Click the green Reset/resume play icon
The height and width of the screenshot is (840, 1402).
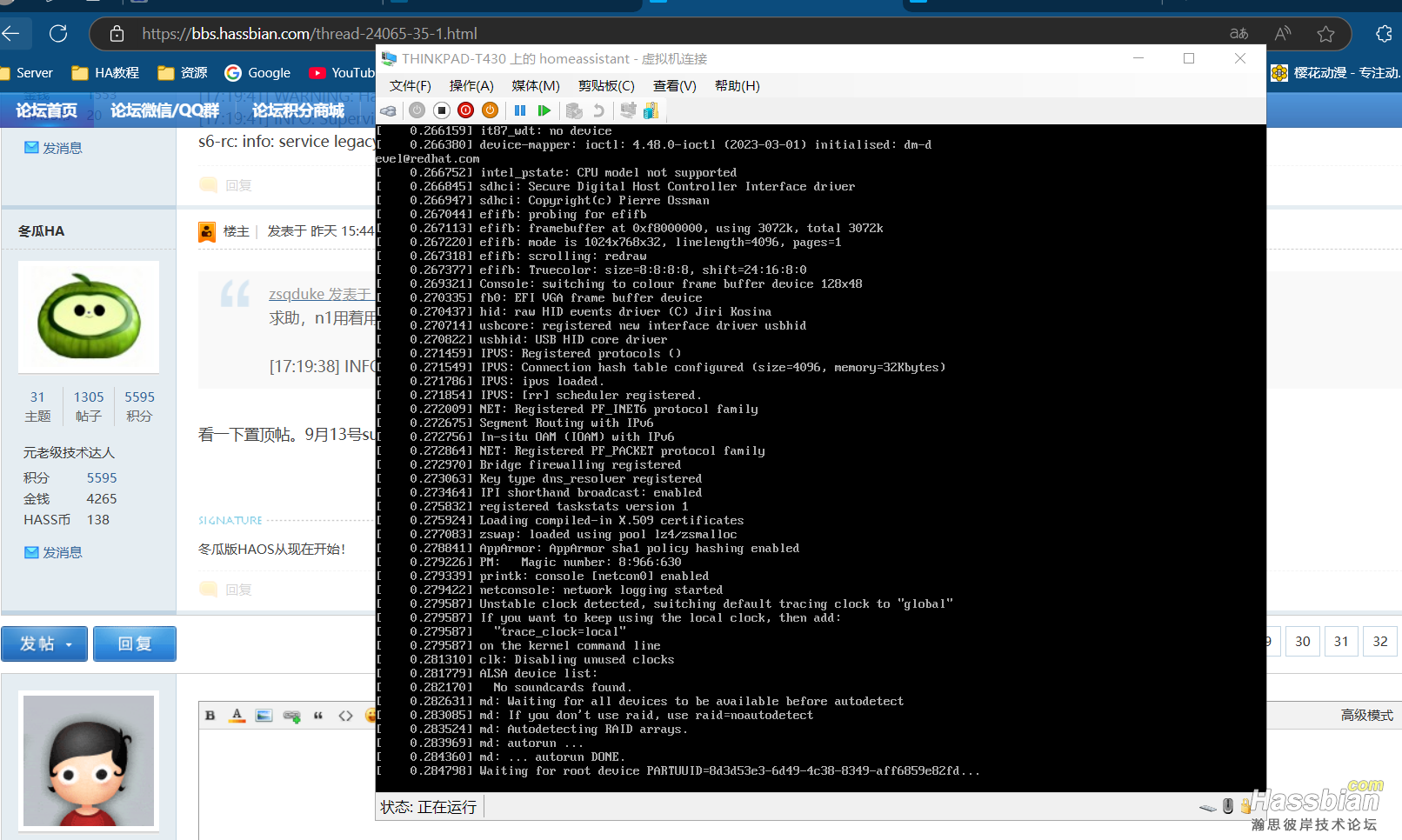pos(544,110)
